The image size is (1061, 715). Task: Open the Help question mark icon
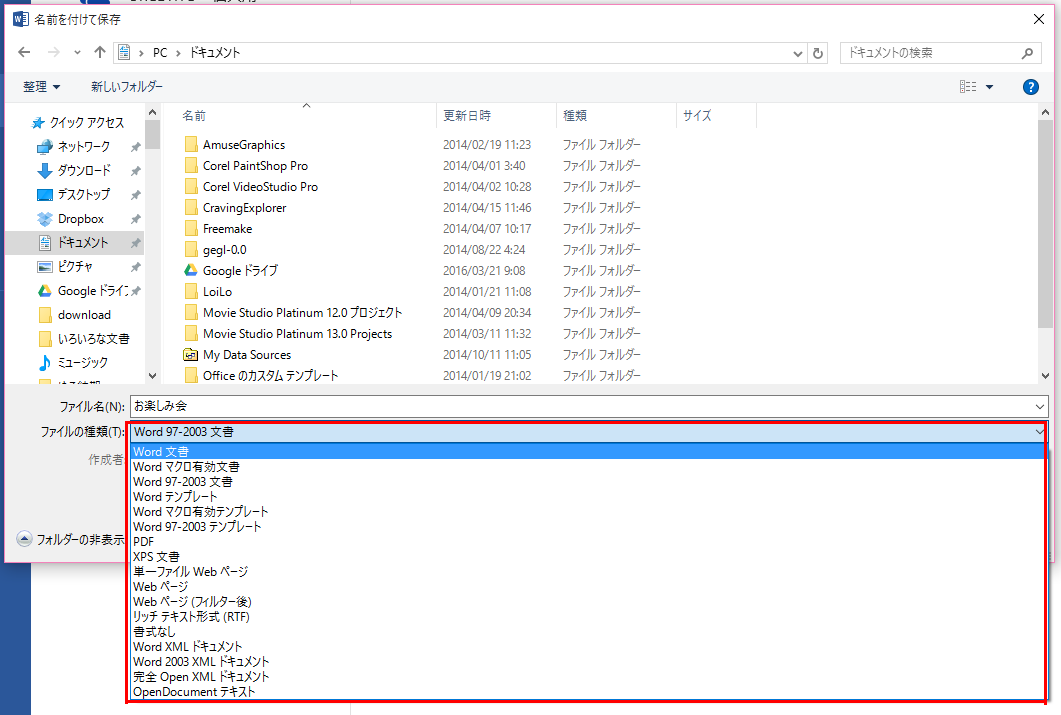pos(1031,87)
